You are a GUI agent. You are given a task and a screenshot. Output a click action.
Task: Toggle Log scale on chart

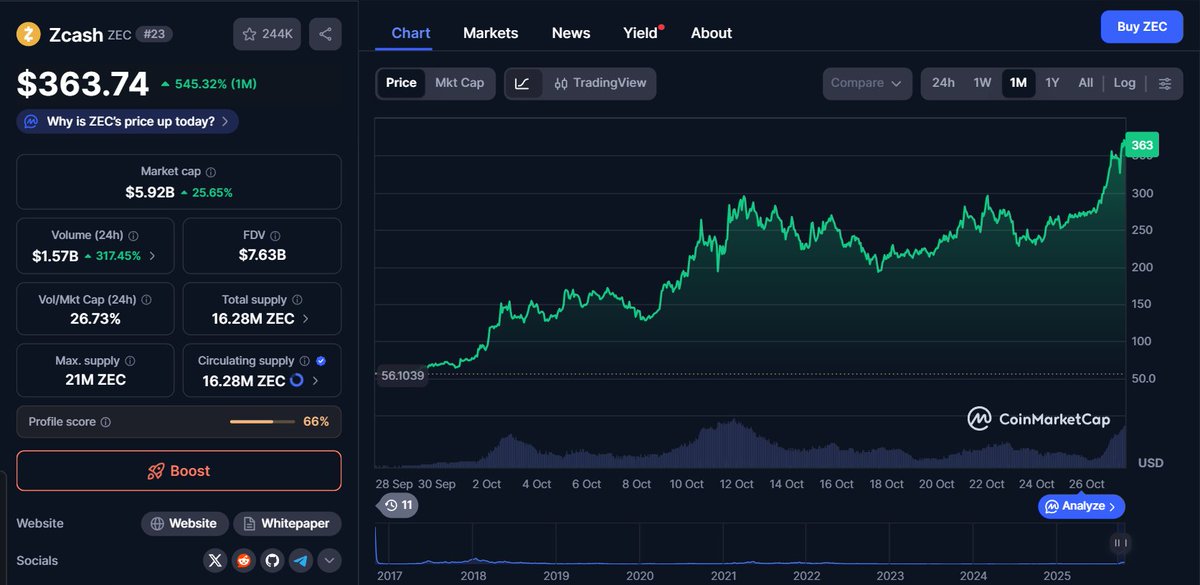[x=1125, y=83]
